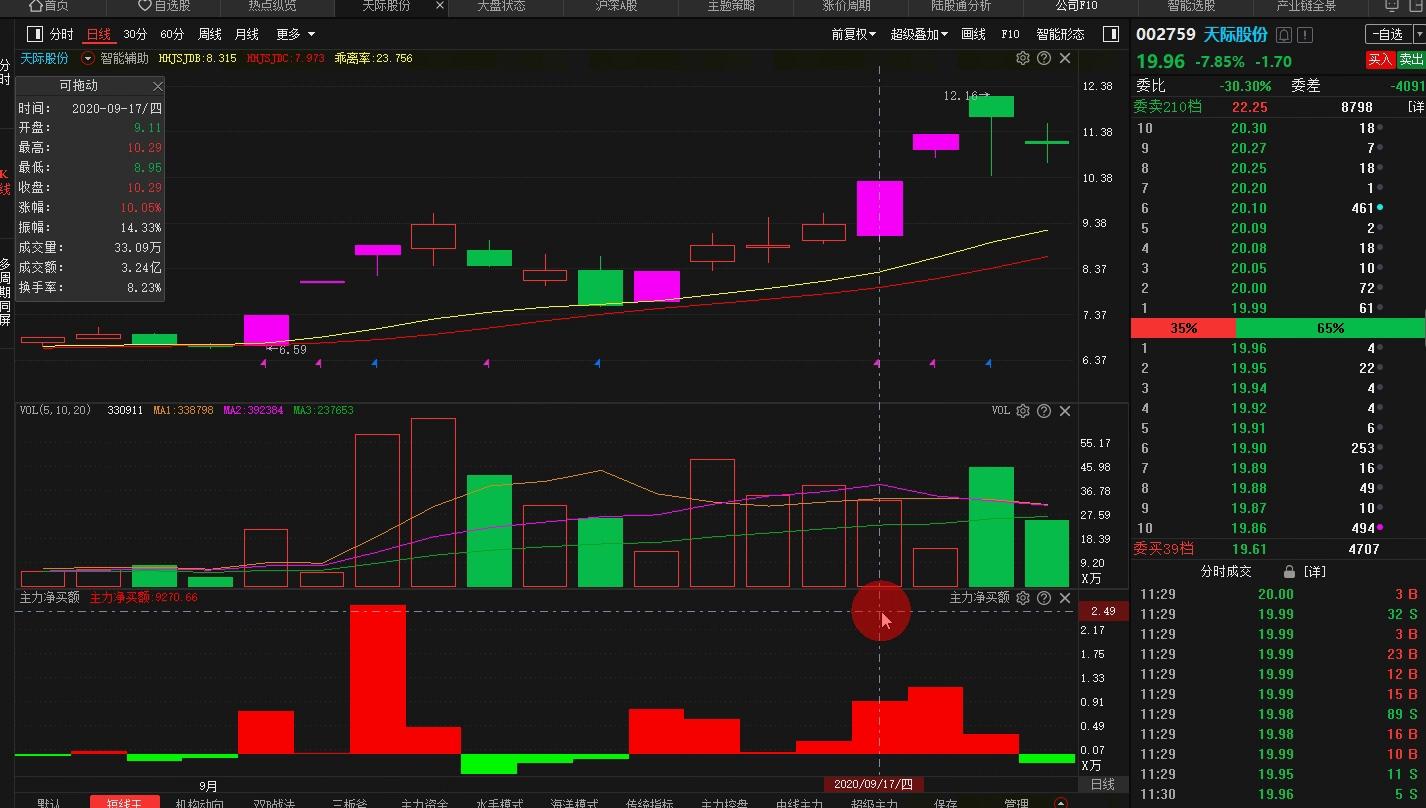Viewport: 1426px width, 808px height.
Task: Click the exclamation info icon near stock name
Action: point(1306,35)
